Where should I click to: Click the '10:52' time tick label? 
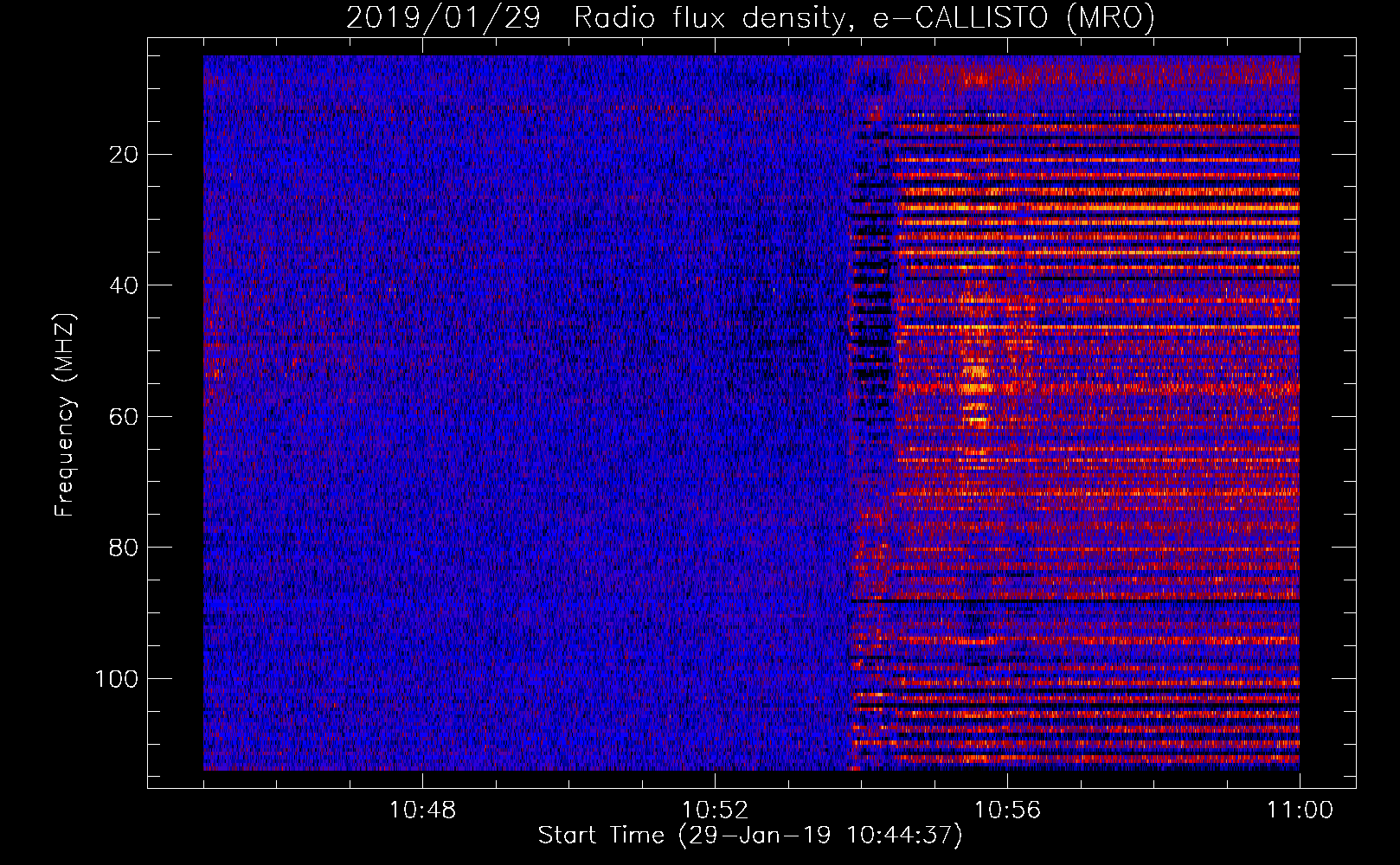(x=715, y=811)
